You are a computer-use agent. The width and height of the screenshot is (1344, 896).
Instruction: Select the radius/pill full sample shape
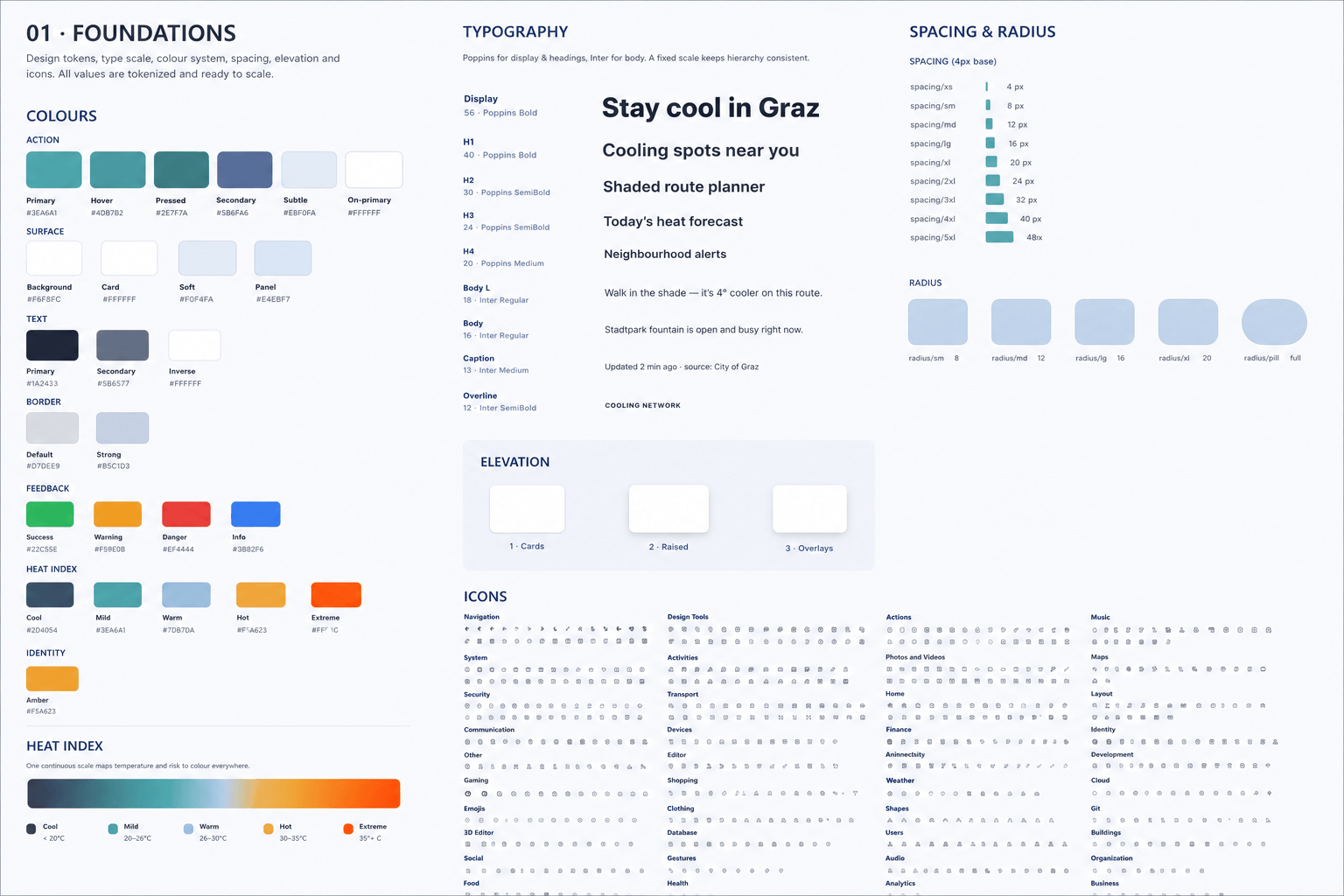click(1274, 322)
